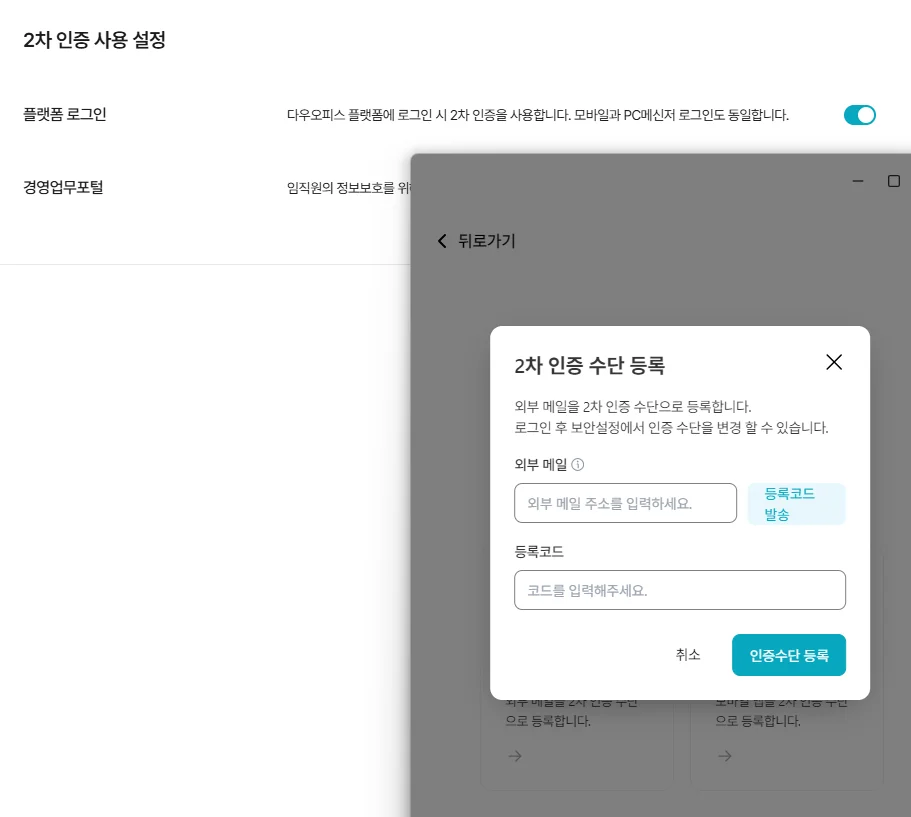The image size is (911, 817).
Task: Click the 등록코드 code input field
Action: (679, 590)
